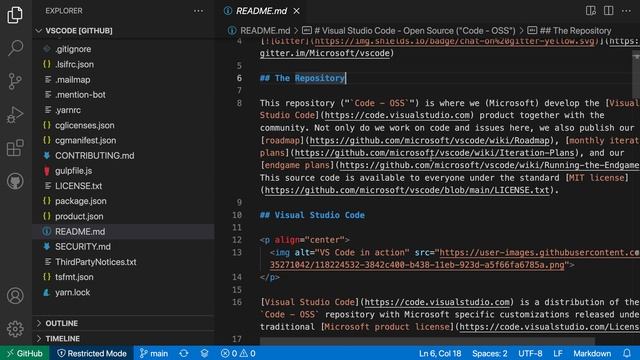Open preview to the side icon
640x360 pixels.
(591, 11)
